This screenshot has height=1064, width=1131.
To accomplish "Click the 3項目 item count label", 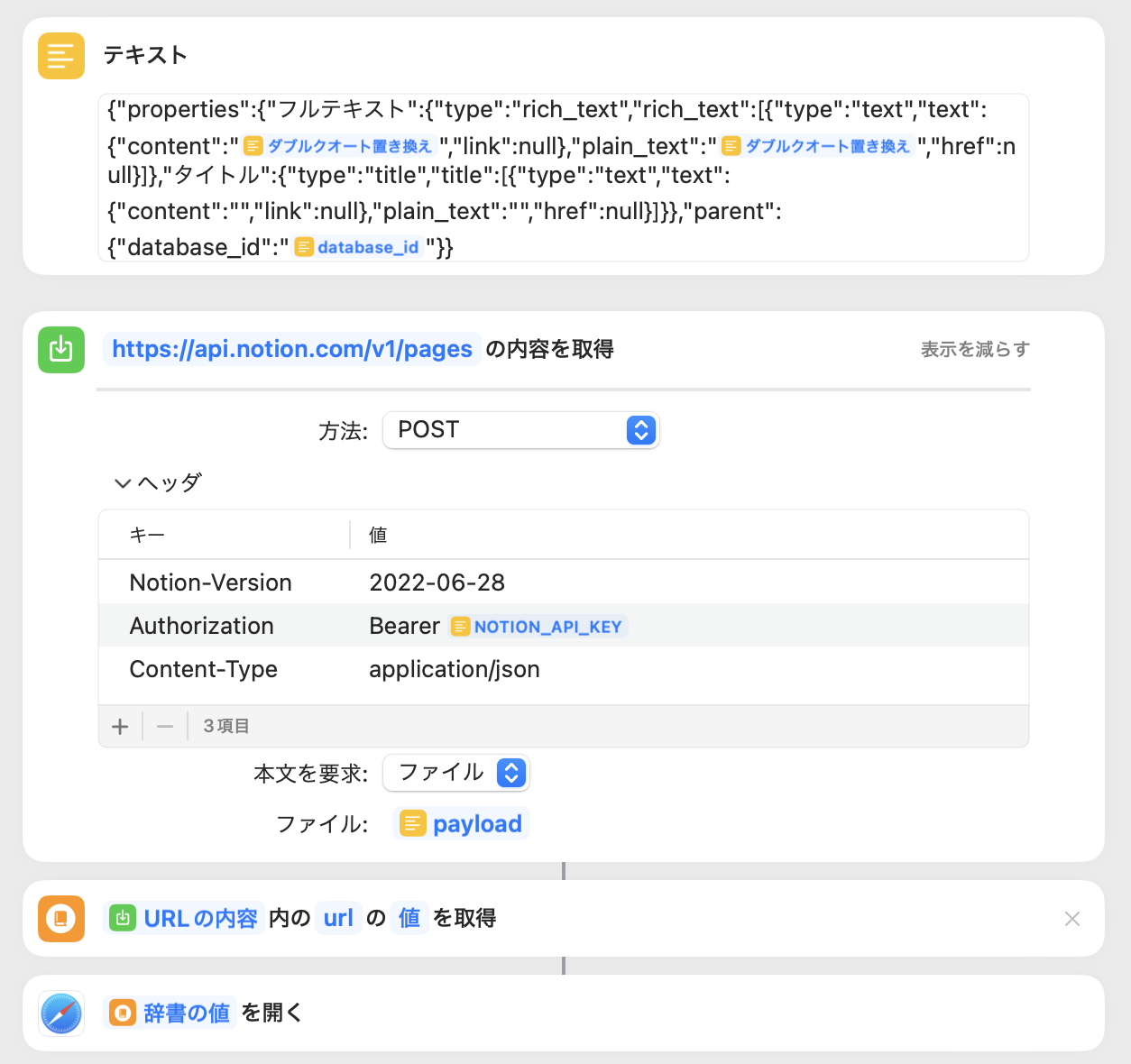I will click(226, 726).
